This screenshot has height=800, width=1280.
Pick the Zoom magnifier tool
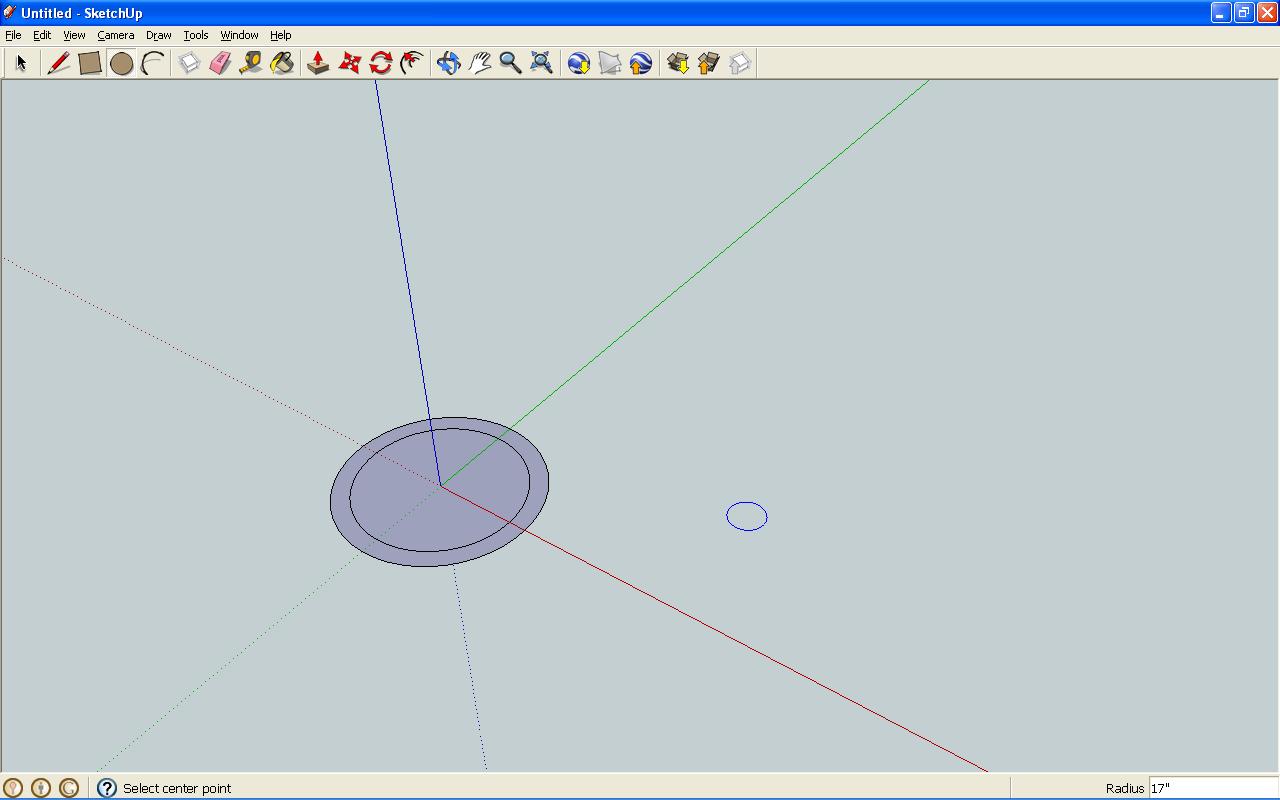510,63
